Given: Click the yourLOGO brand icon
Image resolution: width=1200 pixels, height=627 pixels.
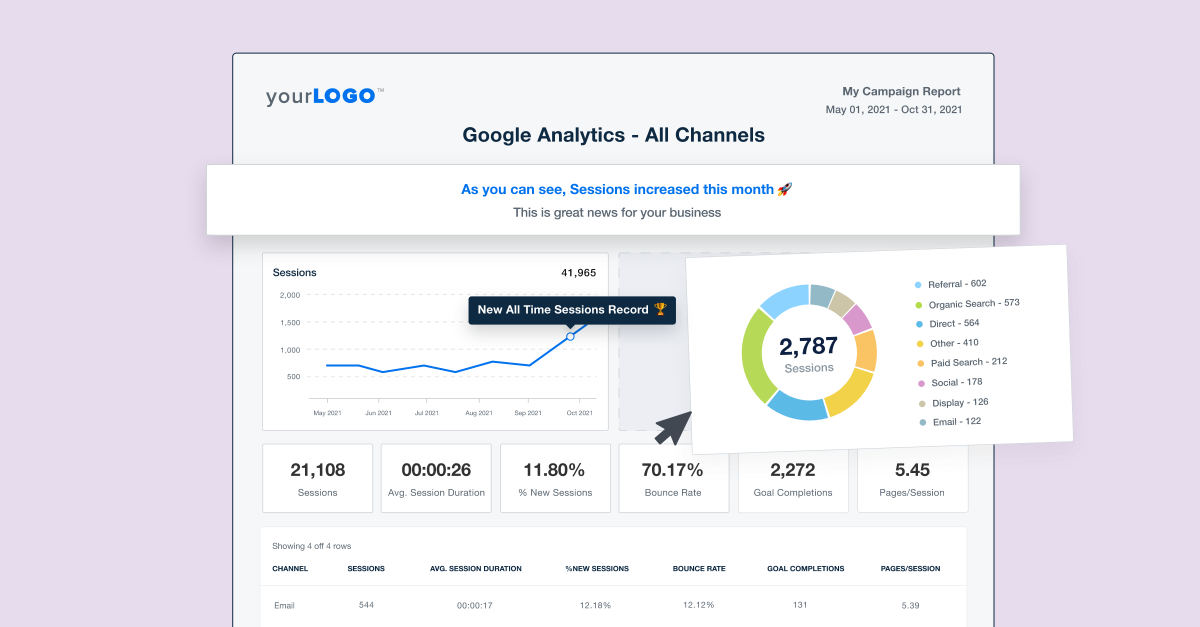Looking at the screenshot, I should 322,95.
